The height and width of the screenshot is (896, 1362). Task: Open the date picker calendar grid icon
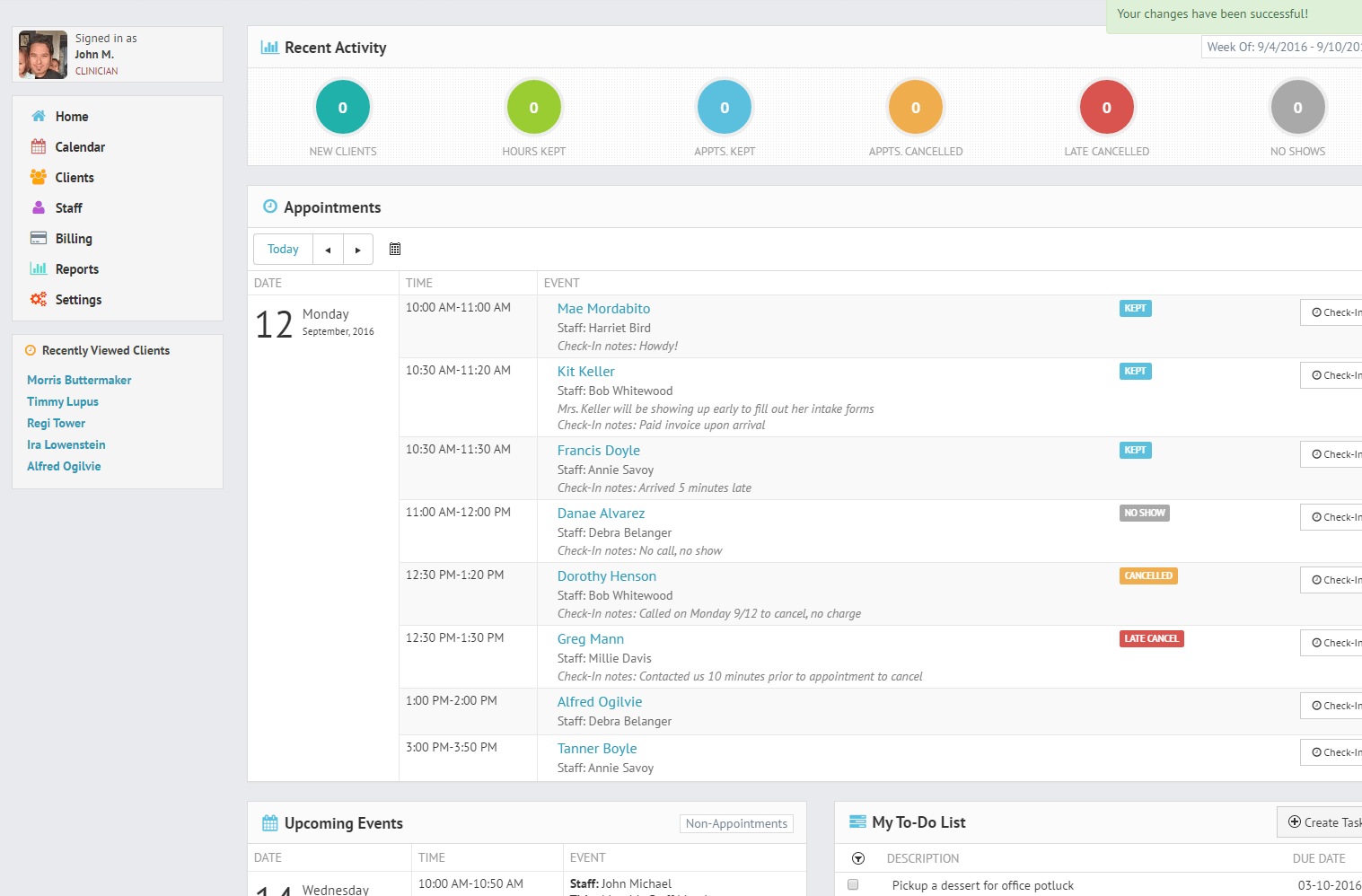click(395, 250)
